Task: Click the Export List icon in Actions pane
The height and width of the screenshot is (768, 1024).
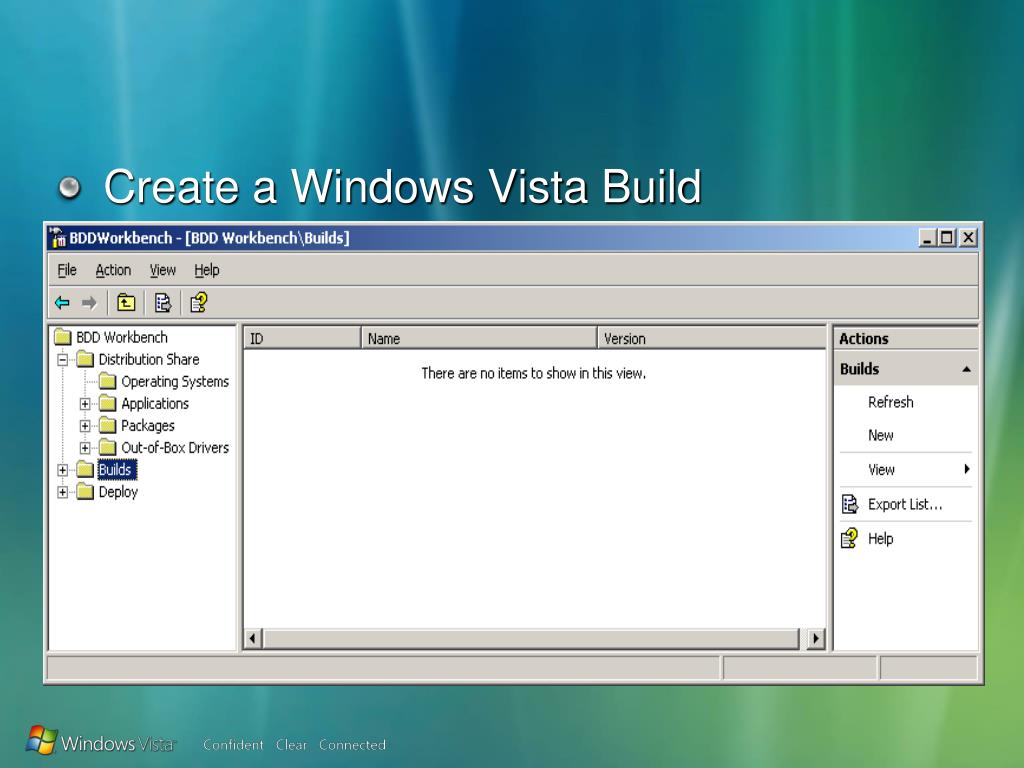Action: pyautogui.click(x=850, y=504)
